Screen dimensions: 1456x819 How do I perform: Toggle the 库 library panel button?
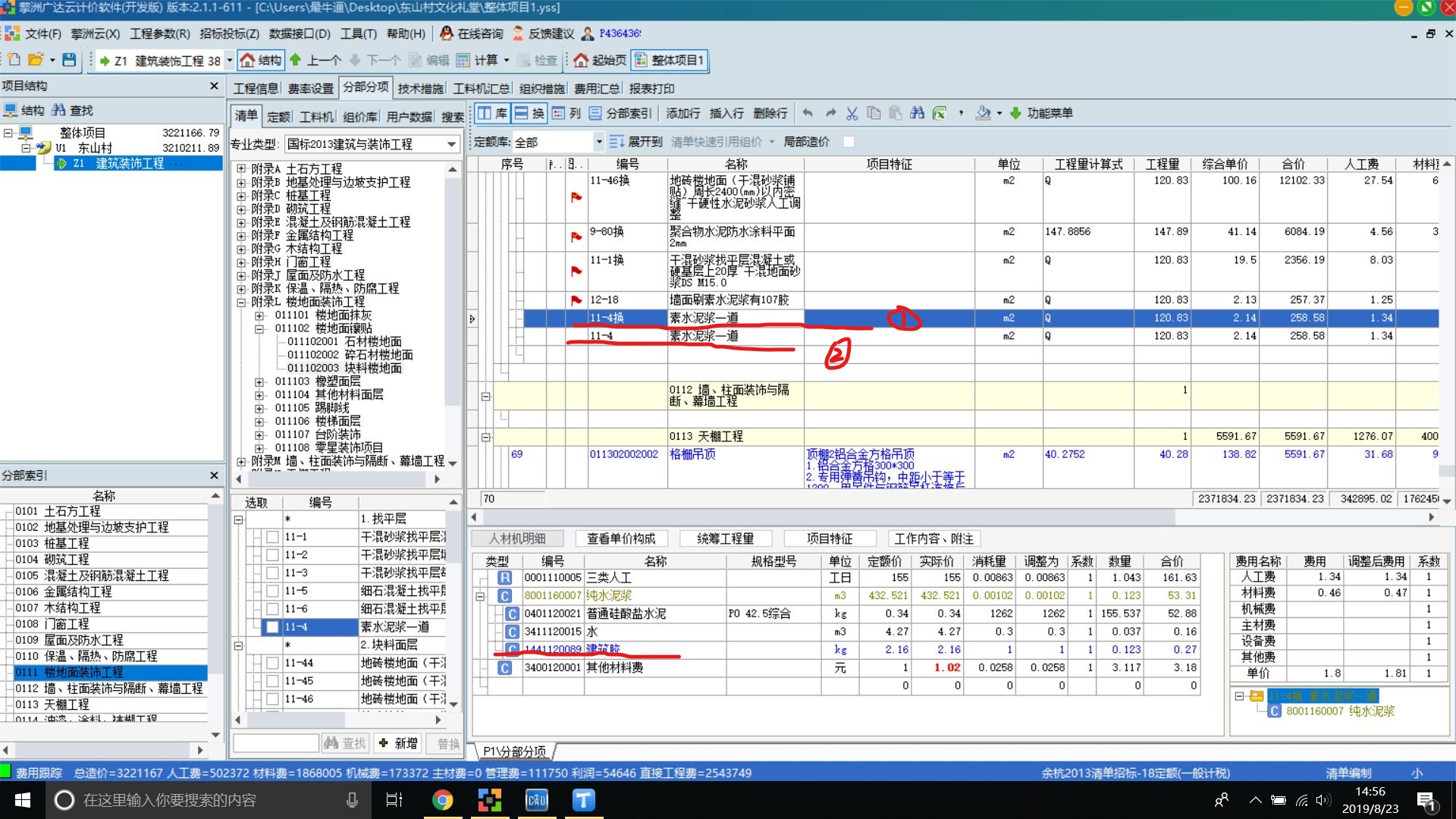492,113
